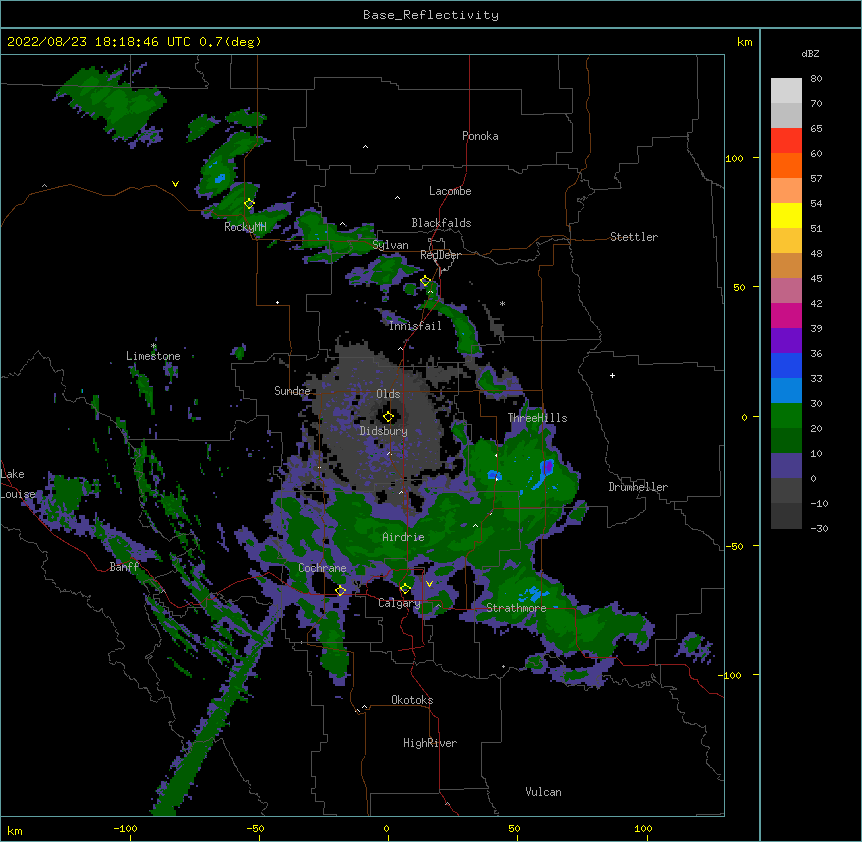Click the -100 tick on the horizontal km axis
862x842 pixels.
125,828
